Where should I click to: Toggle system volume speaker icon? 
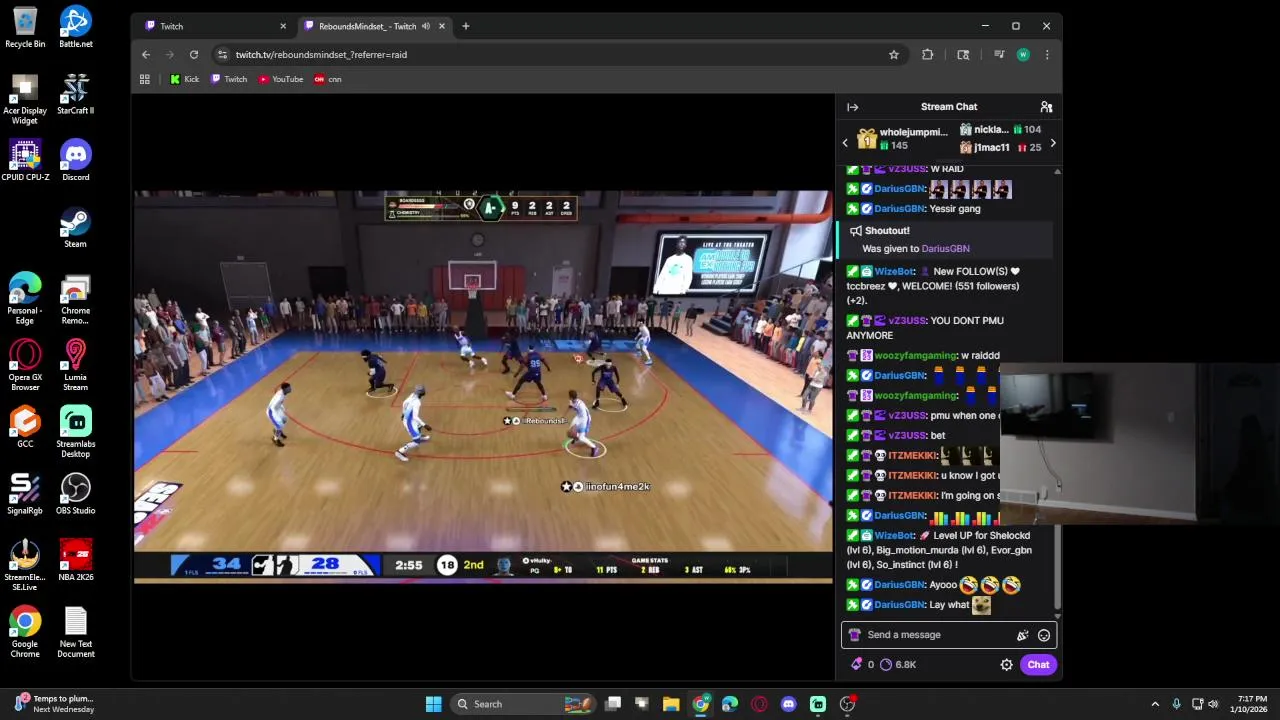1214,704
